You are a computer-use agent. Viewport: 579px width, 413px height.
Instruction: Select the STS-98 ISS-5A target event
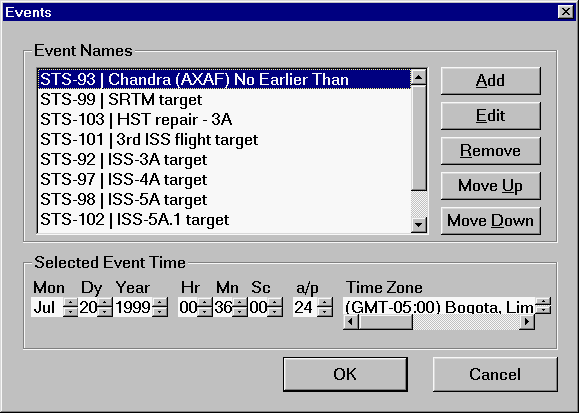pyautogui.click(x=225, y=199)
